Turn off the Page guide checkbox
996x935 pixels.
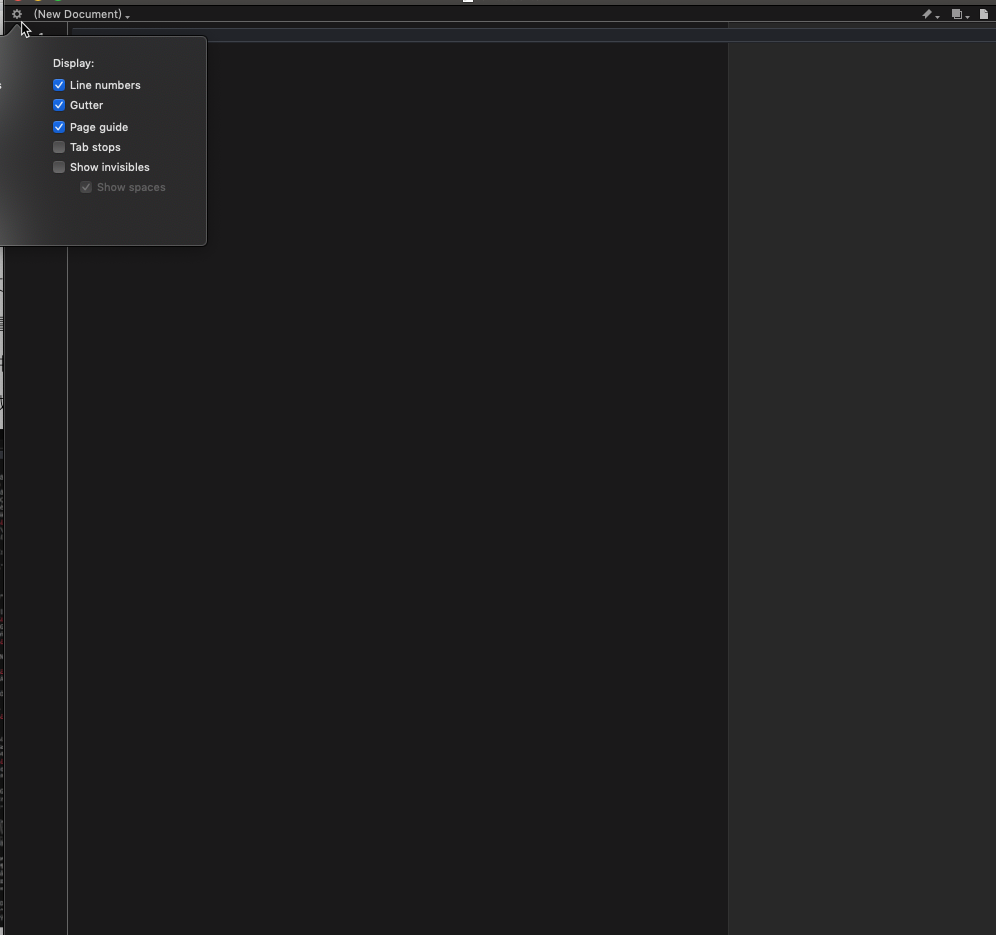(59, 127)
